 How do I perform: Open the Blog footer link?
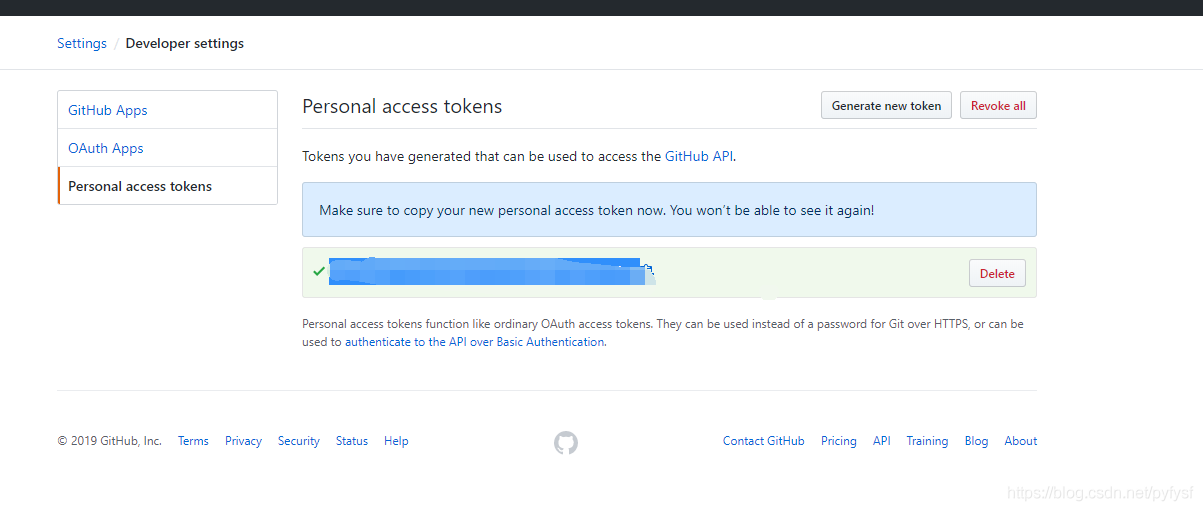976,441
